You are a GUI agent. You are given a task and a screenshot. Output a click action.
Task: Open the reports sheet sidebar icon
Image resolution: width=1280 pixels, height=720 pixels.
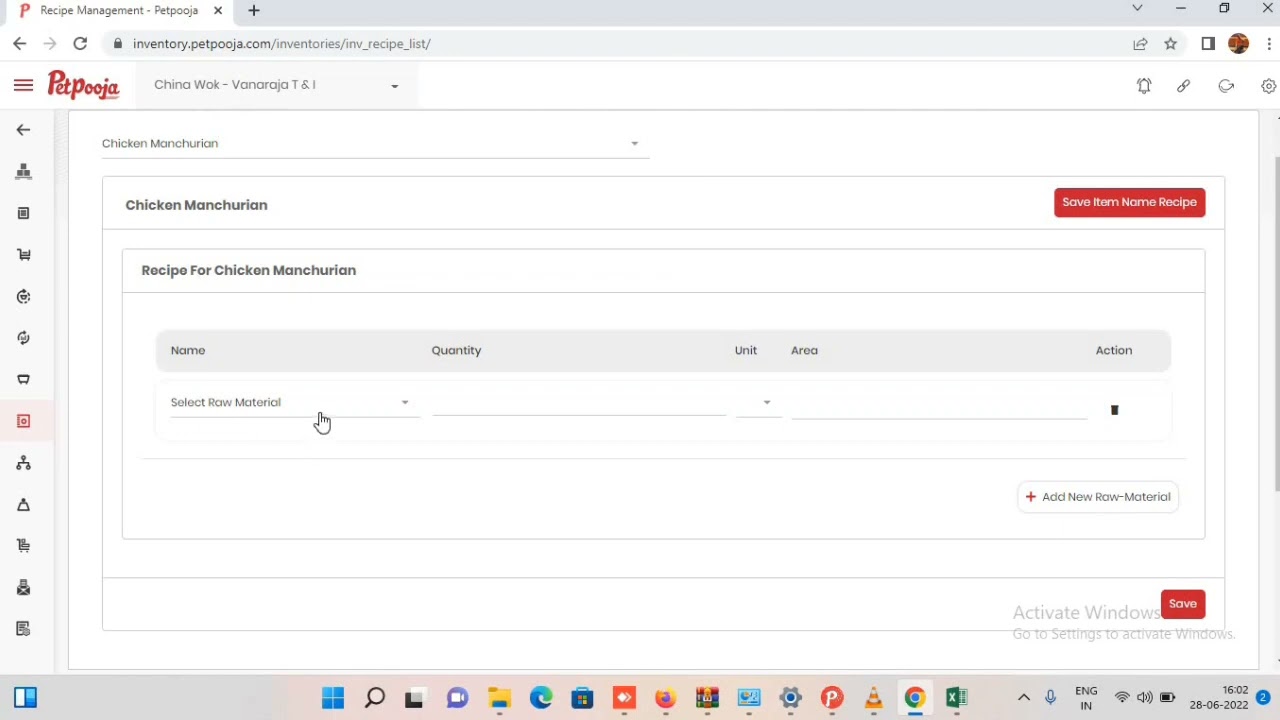point(23,629)
